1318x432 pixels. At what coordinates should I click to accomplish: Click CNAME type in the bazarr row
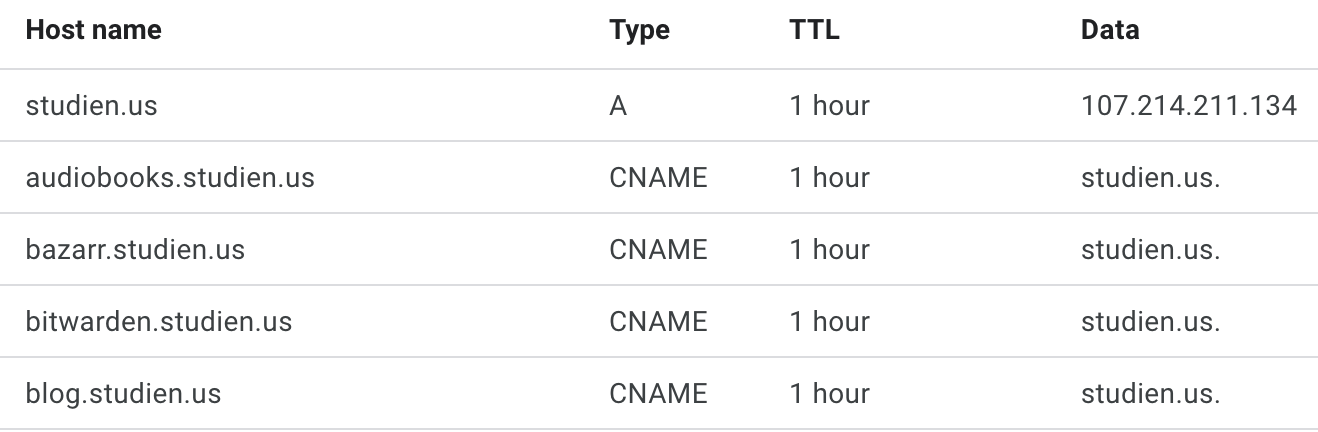click(658, 249)
